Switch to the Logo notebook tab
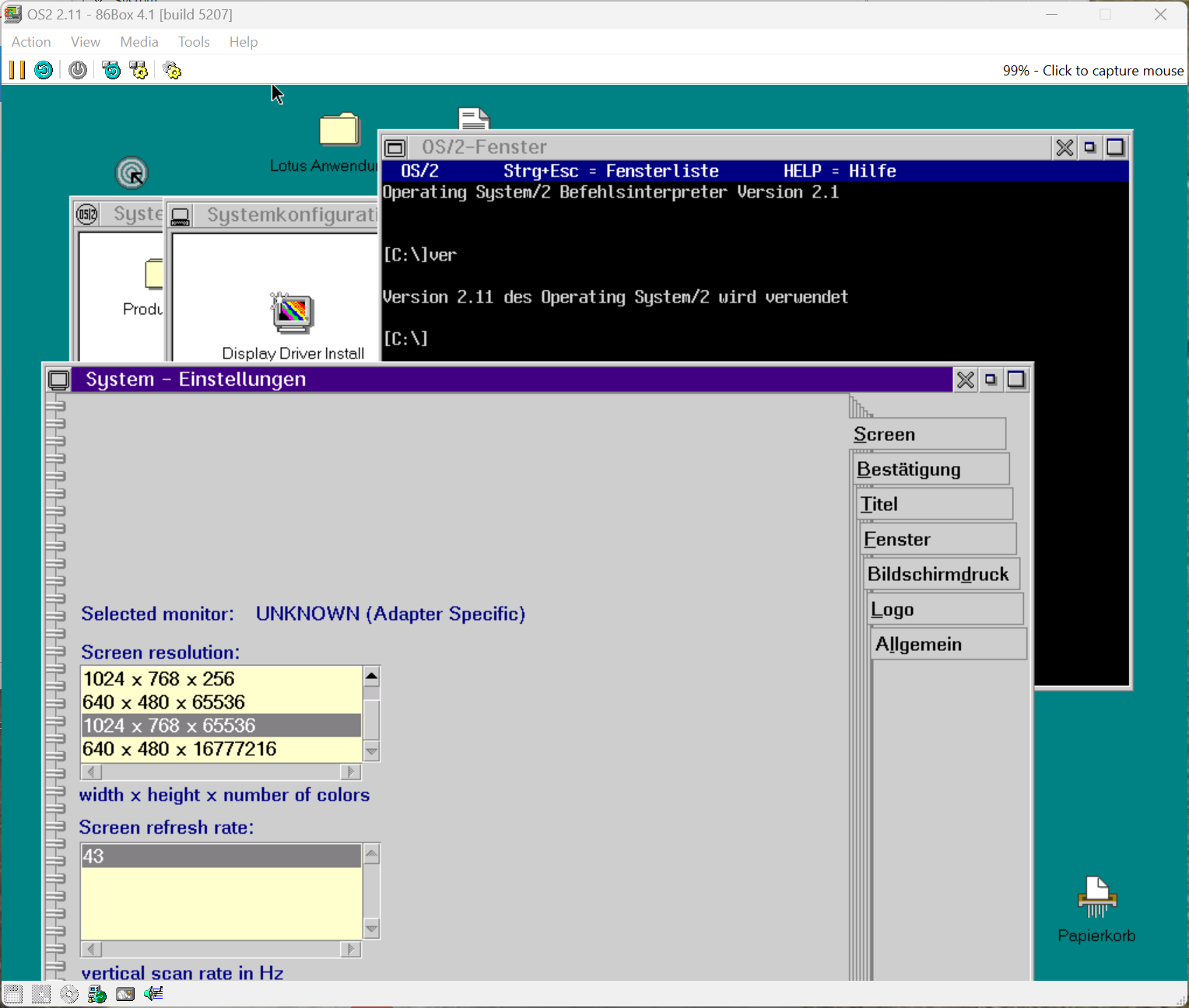Screen dimensions: 1189x1008 [945, 609]
